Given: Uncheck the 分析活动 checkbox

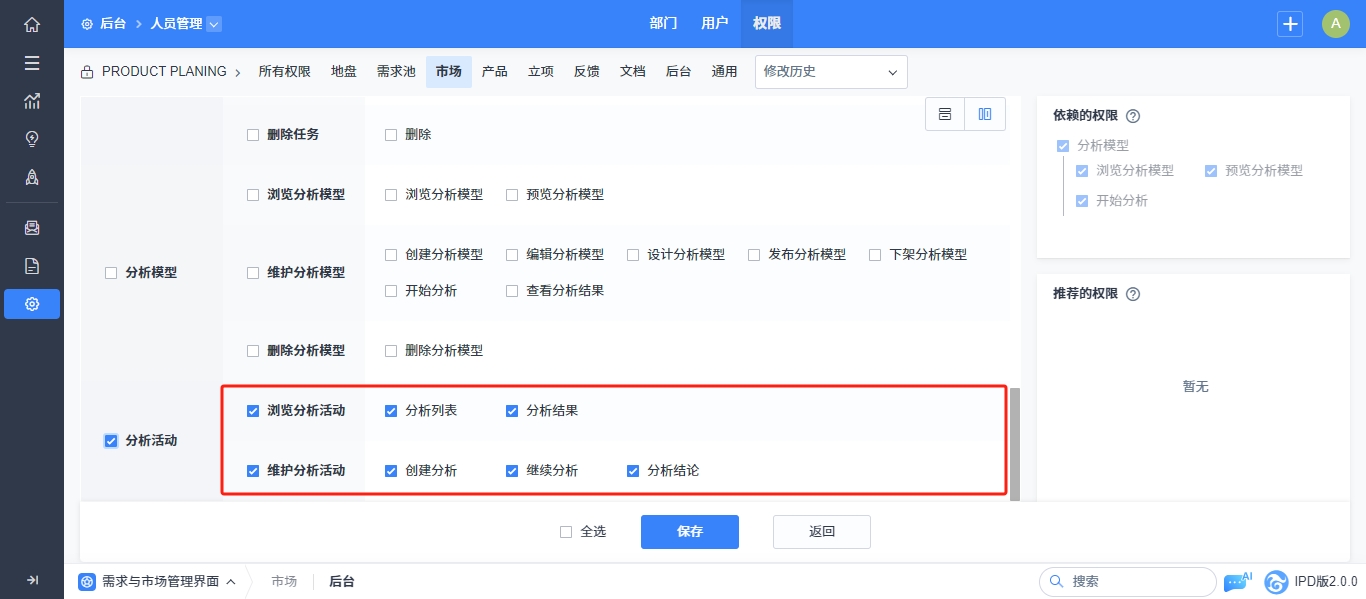Looking at the screenshot, I should pos(111,441).
